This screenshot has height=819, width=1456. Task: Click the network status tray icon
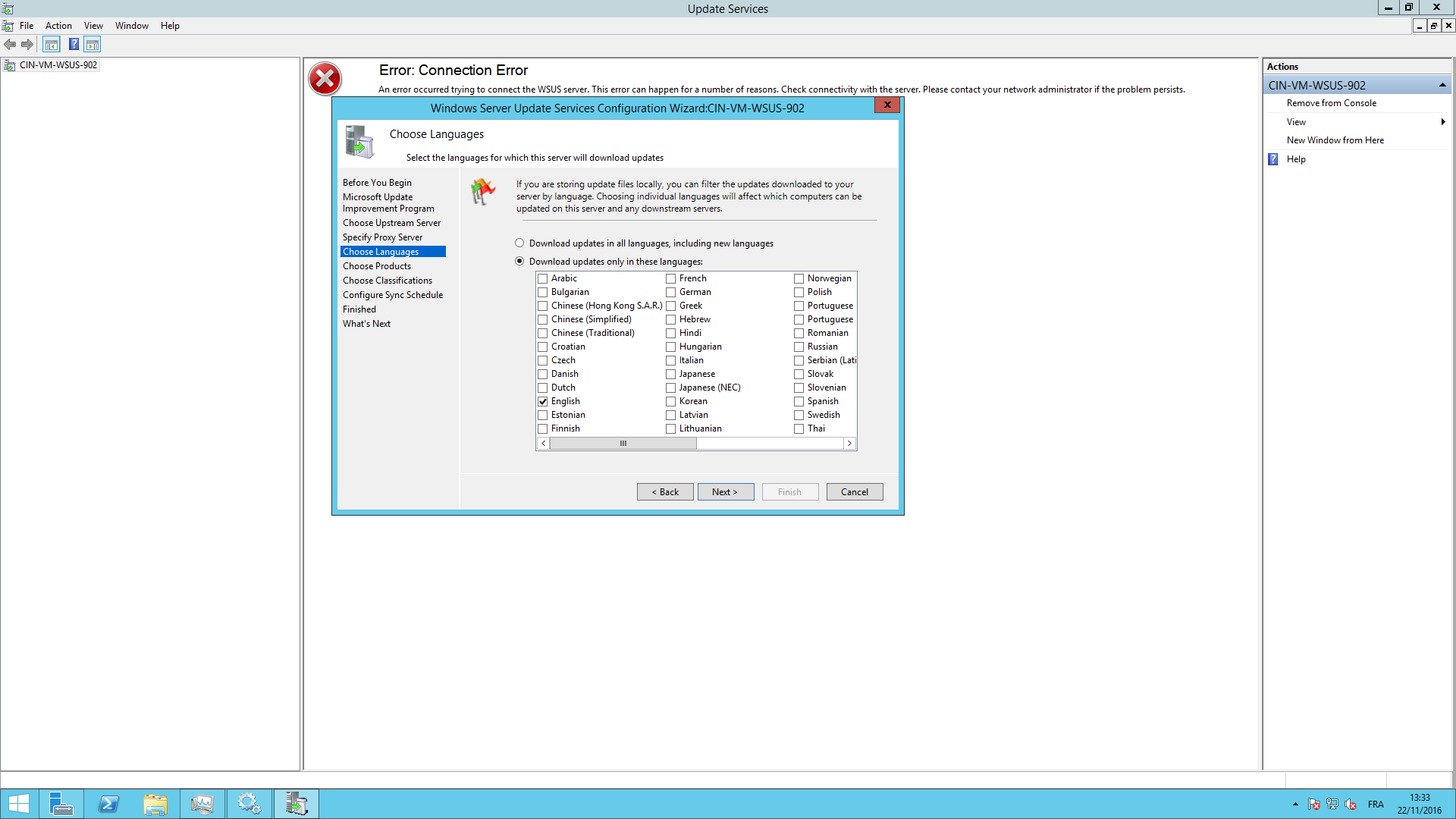(x=1332, y=805)
